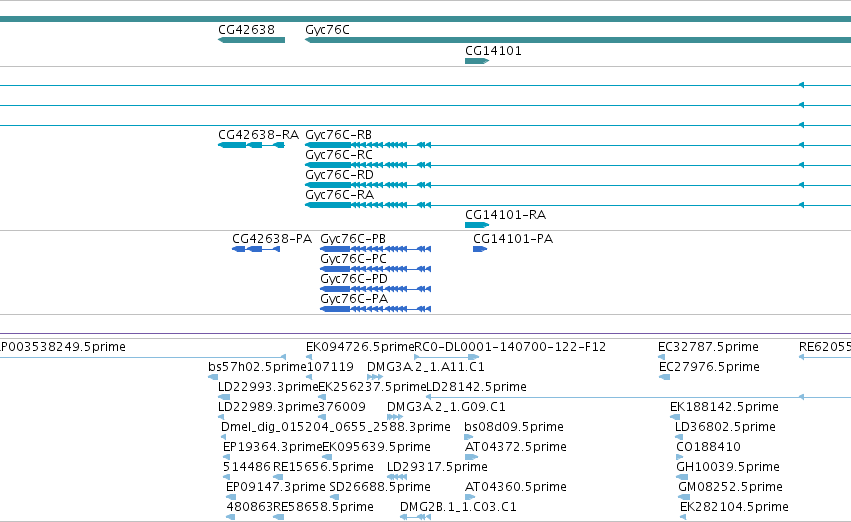Select protein Gyc76C-PB

click(x=376, y=249)
